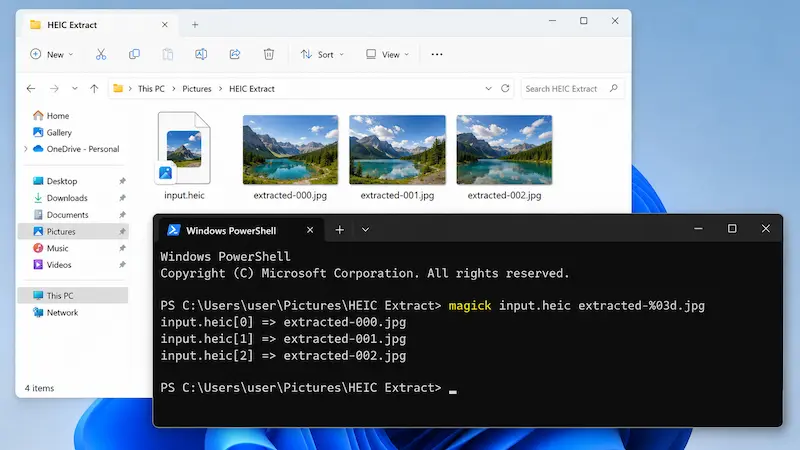
Task: Select the input.heic file
Action: coord(184,156)
